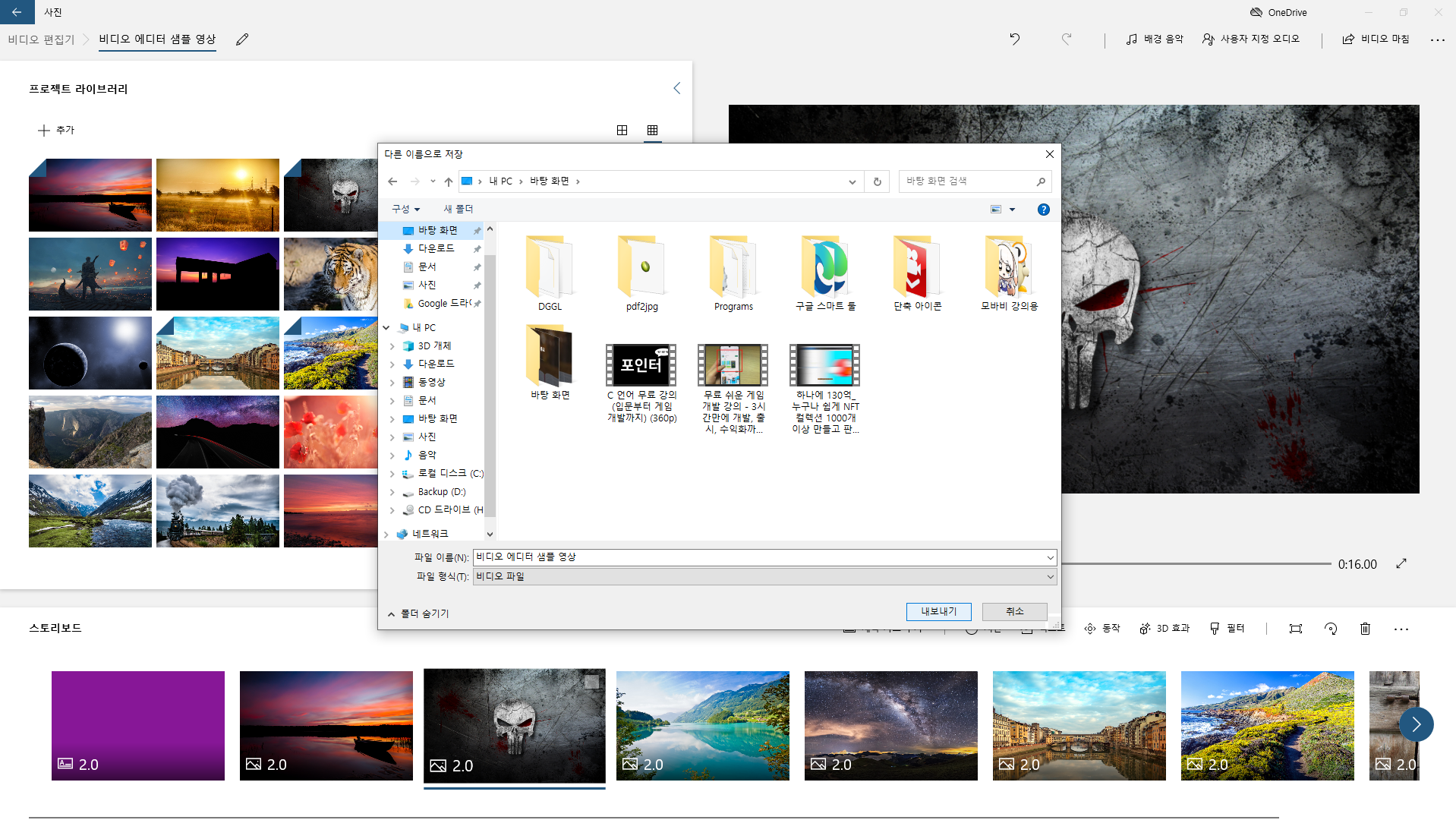Redo the last edit
This screenshot has width=1456, height=820.
pyautogui.click(x=1067, y=39)
